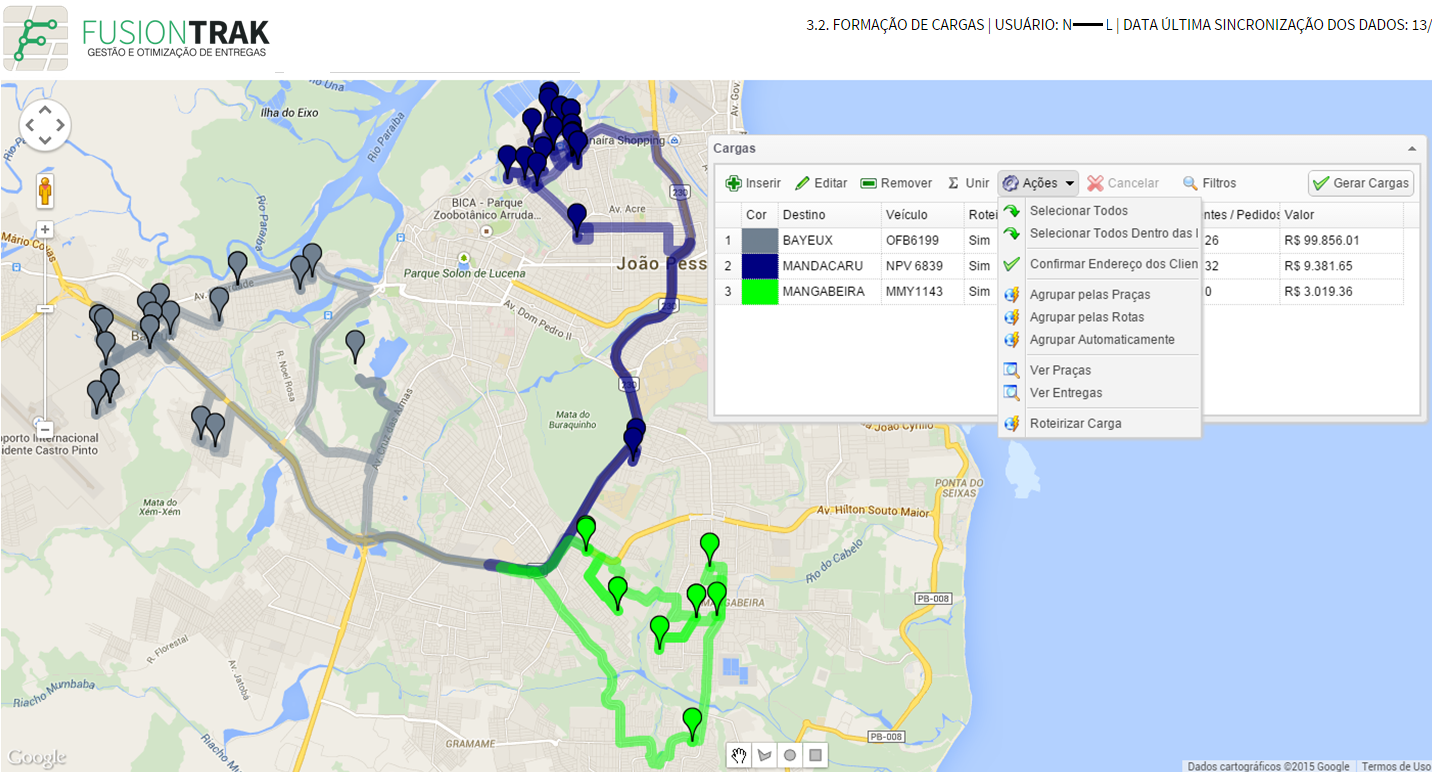Click the navy color swatch for MANDACARU
1432x775 pixels.
pyautogui.click(x=759, y=266)
